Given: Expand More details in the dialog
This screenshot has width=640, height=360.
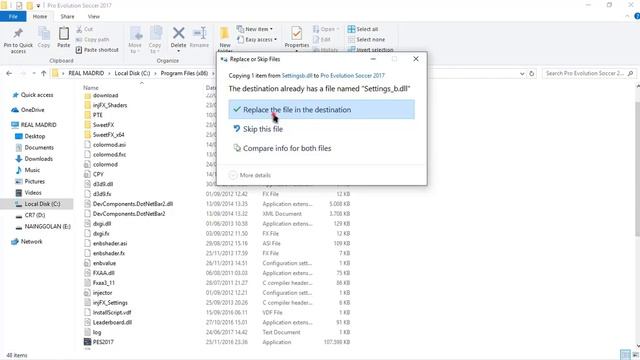Looking at the screenshot, I should click(x=250, y=175).
